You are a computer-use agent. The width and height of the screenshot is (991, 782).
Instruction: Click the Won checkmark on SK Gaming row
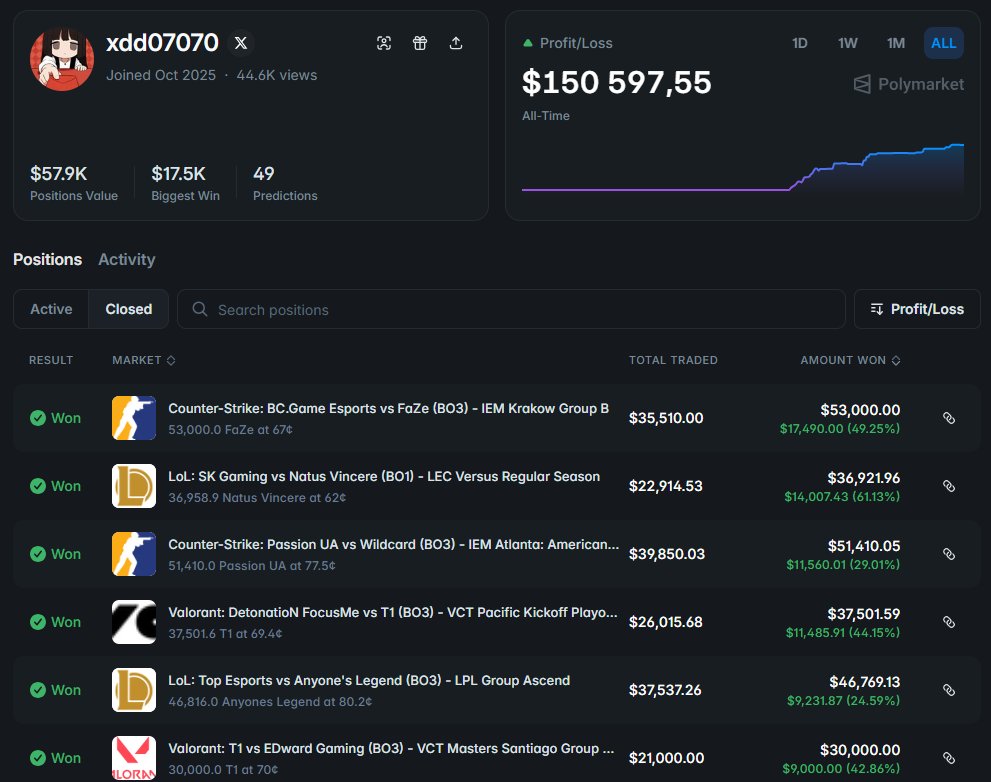click(x=38, y=486)
